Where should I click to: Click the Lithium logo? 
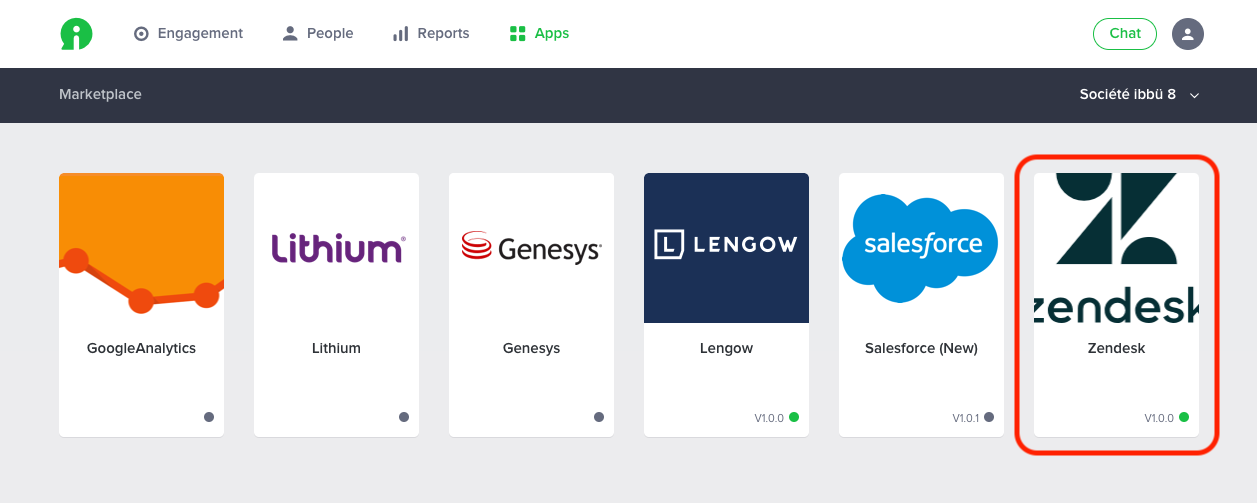click(x=336, y=247)
